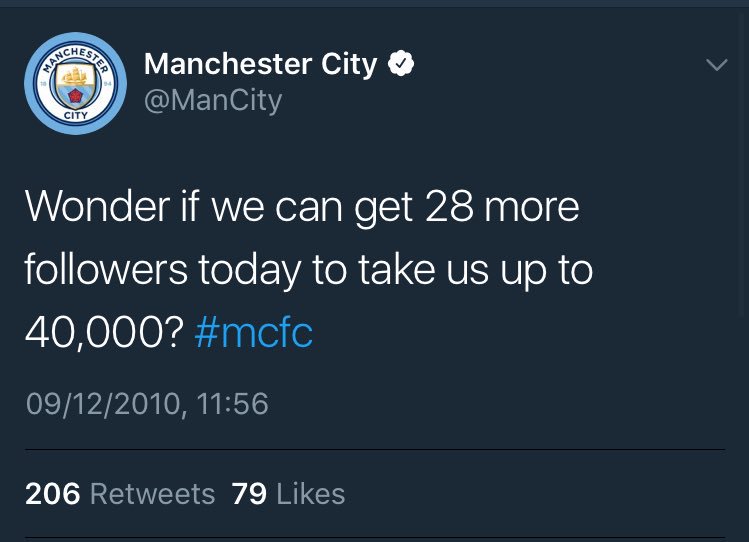Click the 79 likes count number
Screen dimensions: 749x542
249,493
